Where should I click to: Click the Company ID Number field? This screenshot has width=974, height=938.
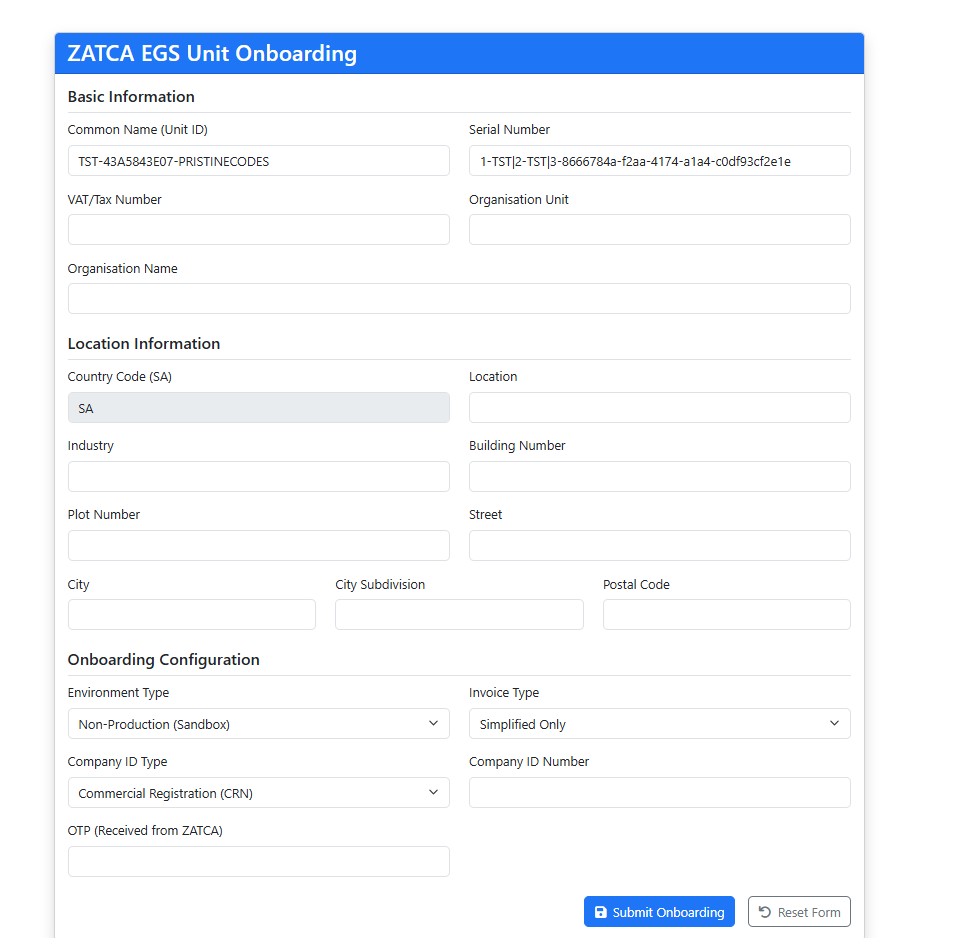[659, 792]
